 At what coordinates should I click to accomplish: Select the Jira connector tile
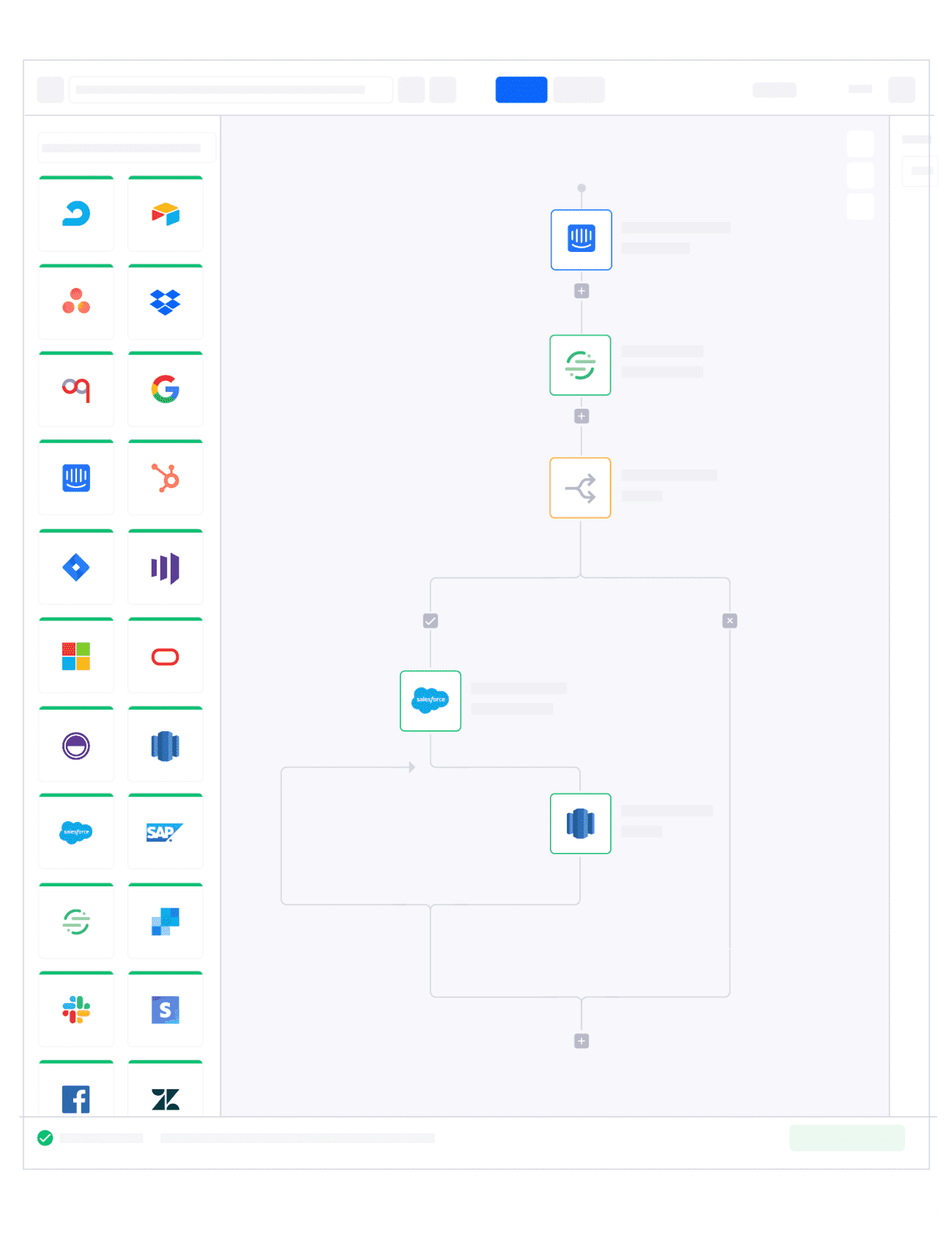[x=76, y=567]
